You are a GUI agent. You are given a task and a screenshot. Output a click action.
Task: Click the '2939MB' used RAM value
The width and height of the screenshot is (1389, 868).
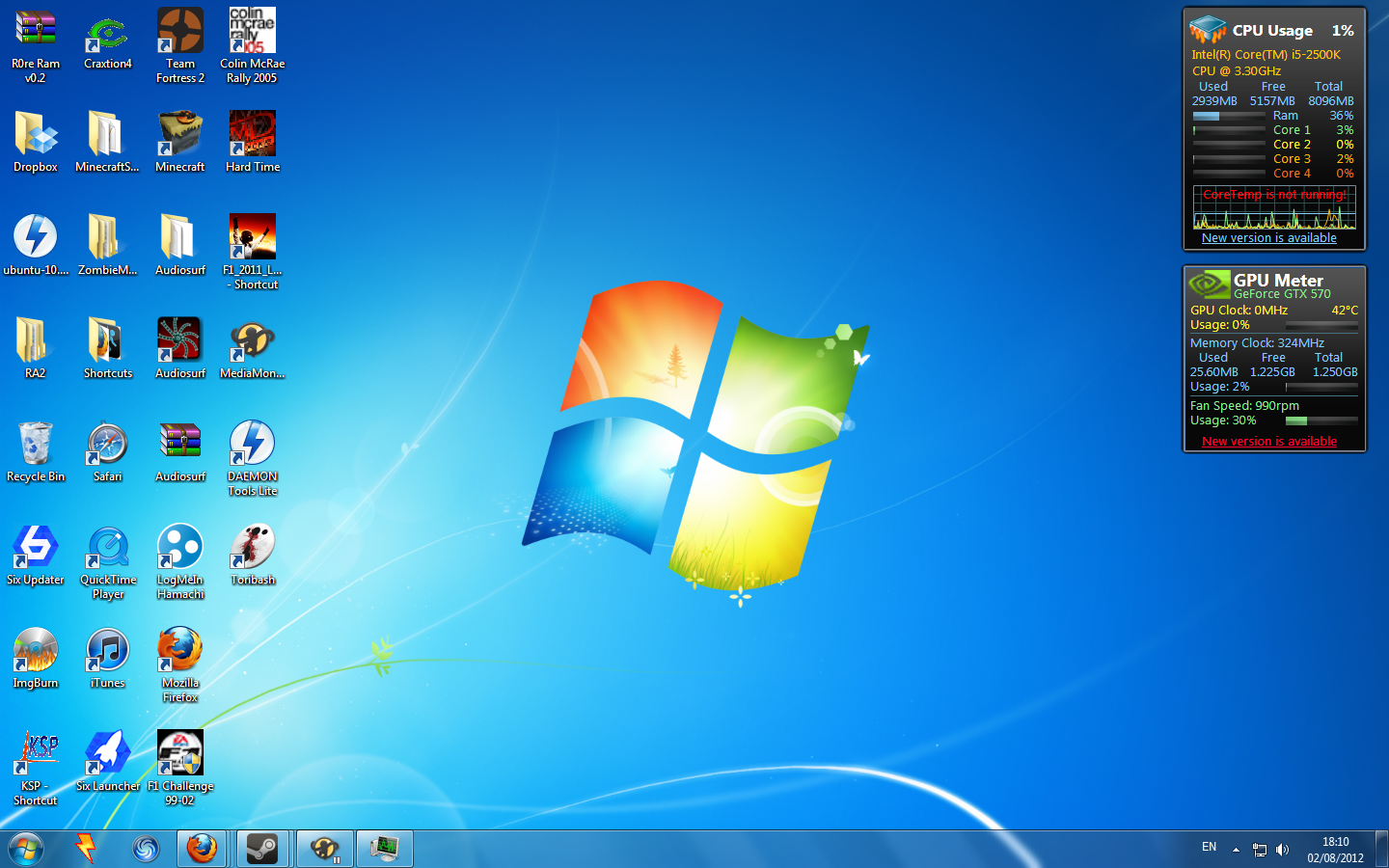[1214, 101]
